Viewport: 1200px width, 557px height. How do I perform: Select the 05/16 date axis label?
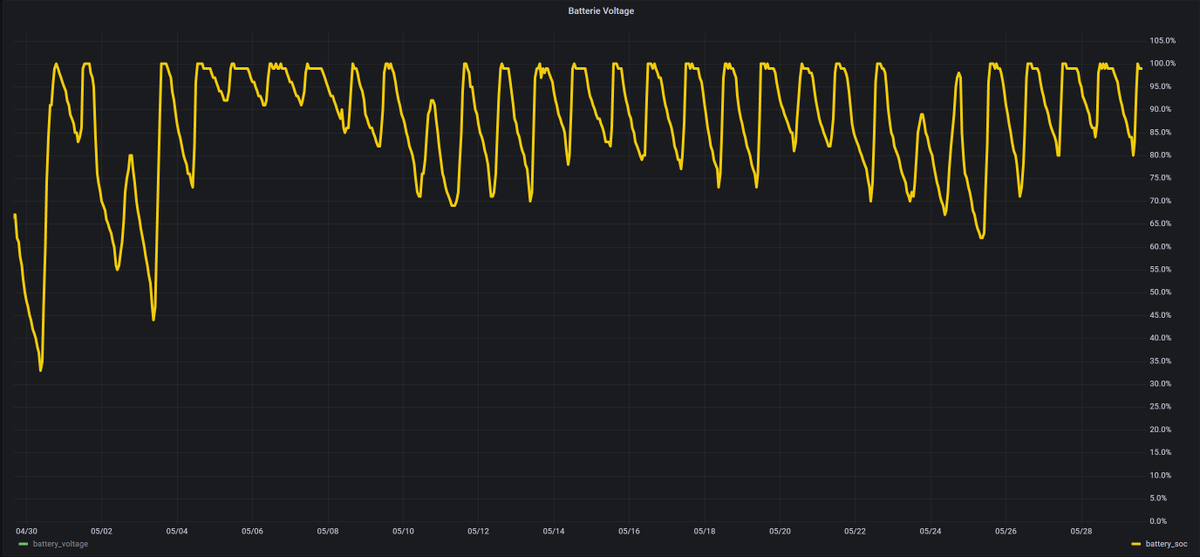[629, 531]
